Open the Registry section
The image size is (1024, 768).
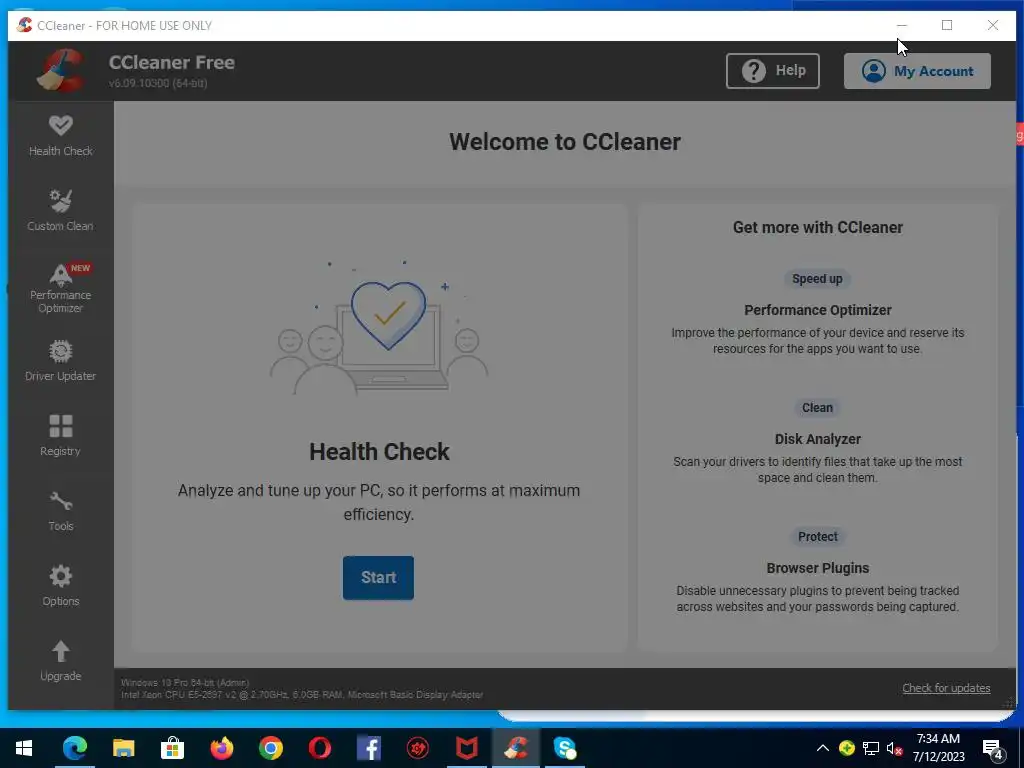click(61, 436)
